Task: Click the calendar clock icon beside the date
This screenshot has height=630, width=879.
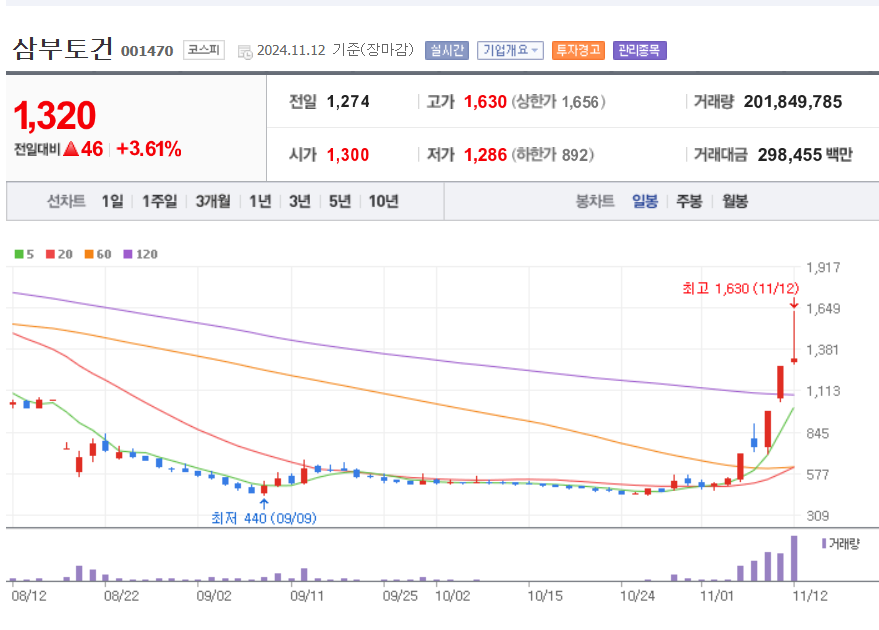Action: pyautogui.click(x=245, y=52)
